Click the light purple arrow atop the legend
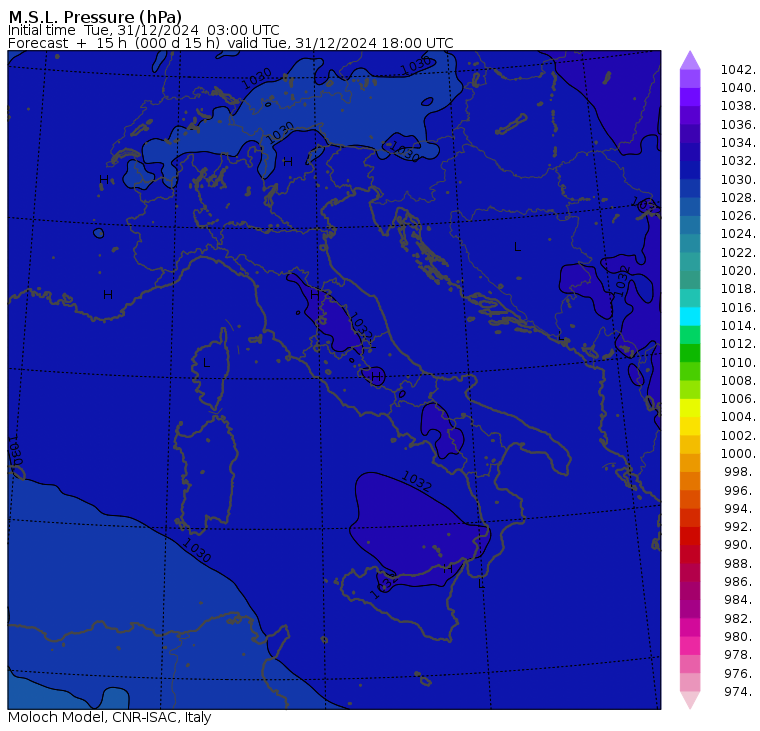This screenshot has height=731, width=760. point(690,60)
